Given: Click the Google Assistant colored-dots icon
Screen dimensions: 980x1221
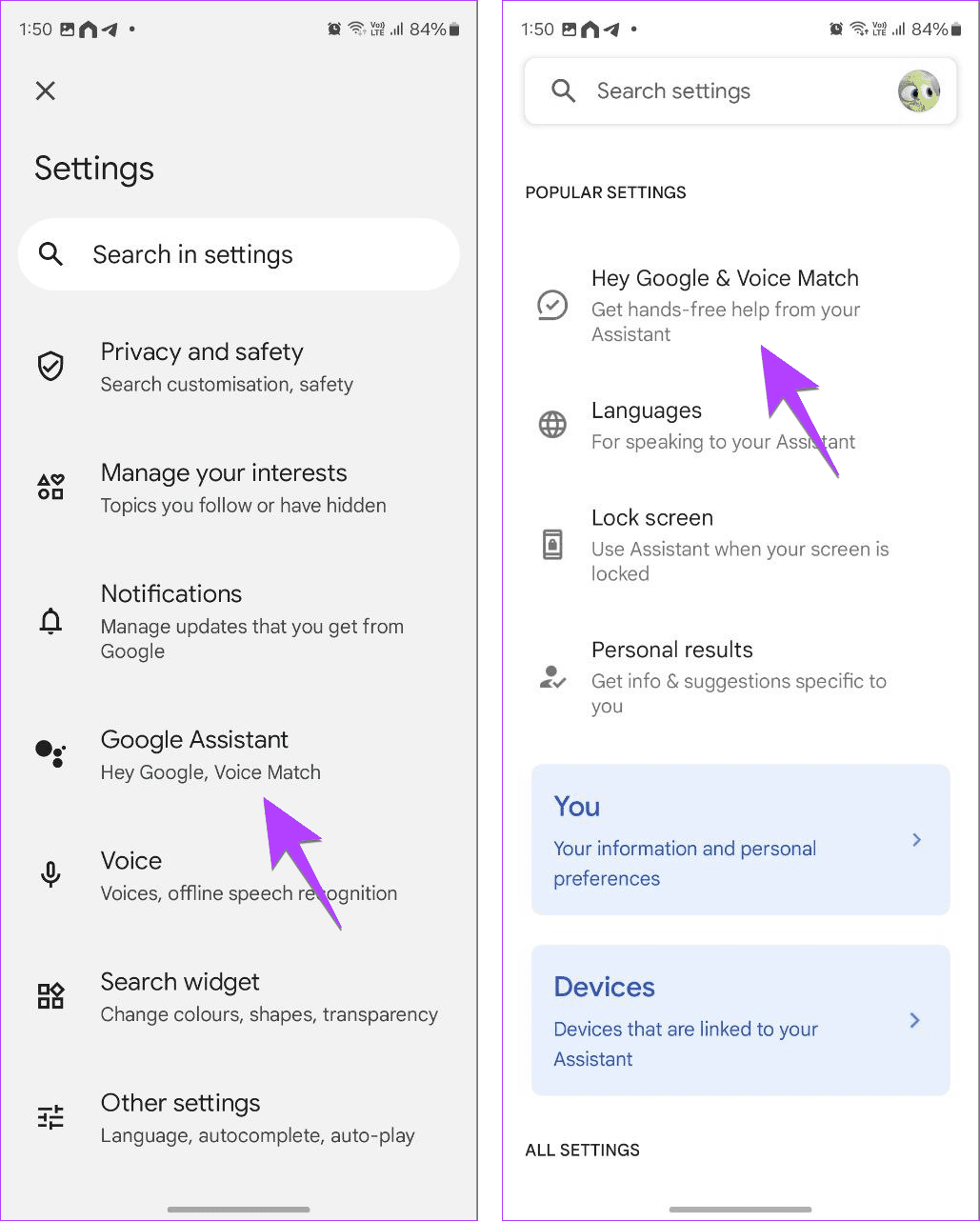Looking at the screenshot, I should pyautogui.click(x=50, y=753).
